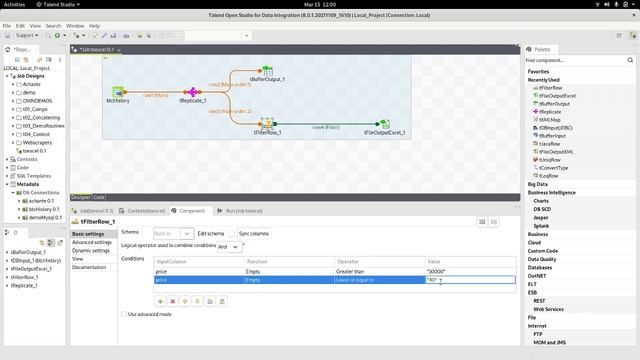
Task: Open the system volume indicator
Action: point(607,4)
